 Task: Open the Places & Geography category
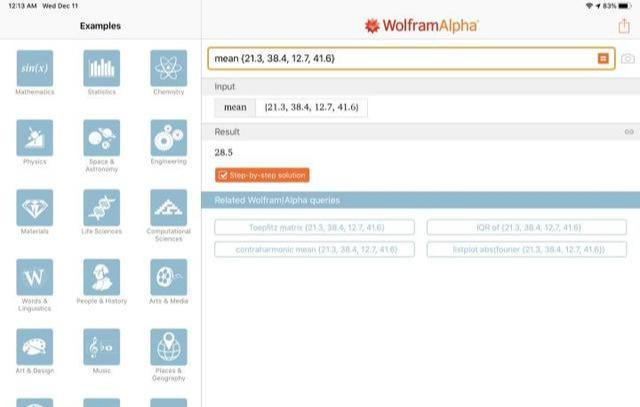click(169, 347)
